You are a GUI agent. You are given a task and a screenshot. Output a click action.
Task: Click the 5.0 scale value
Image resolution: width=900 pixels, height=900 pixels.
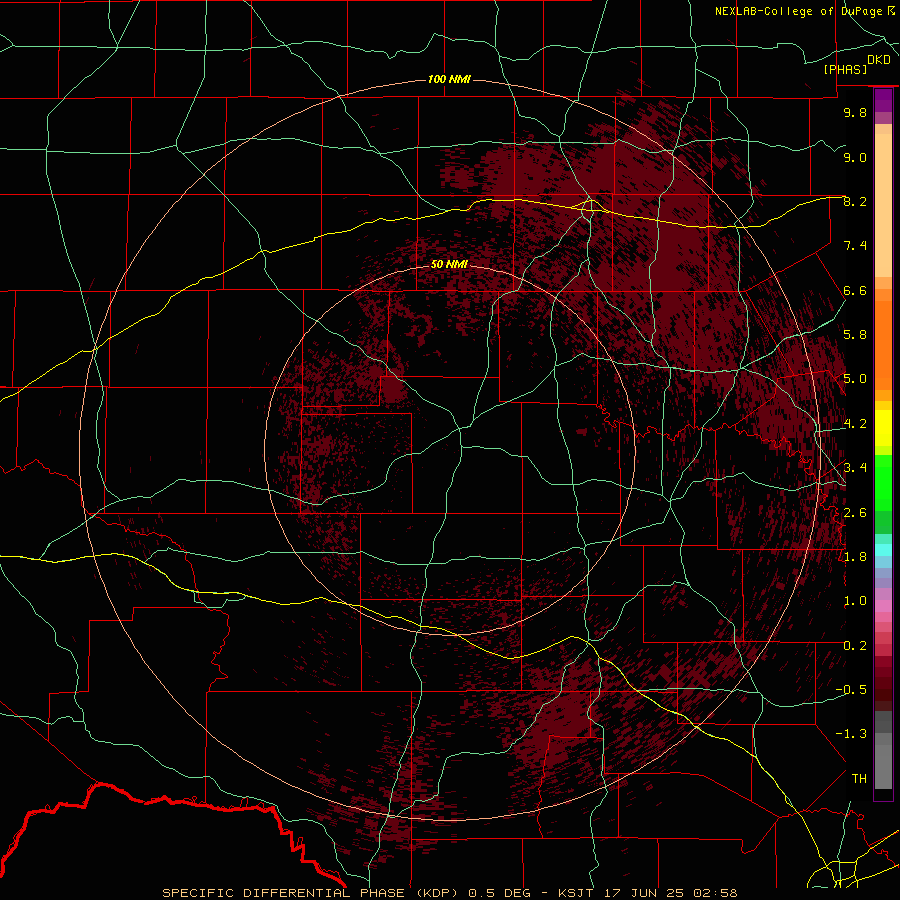855,379
